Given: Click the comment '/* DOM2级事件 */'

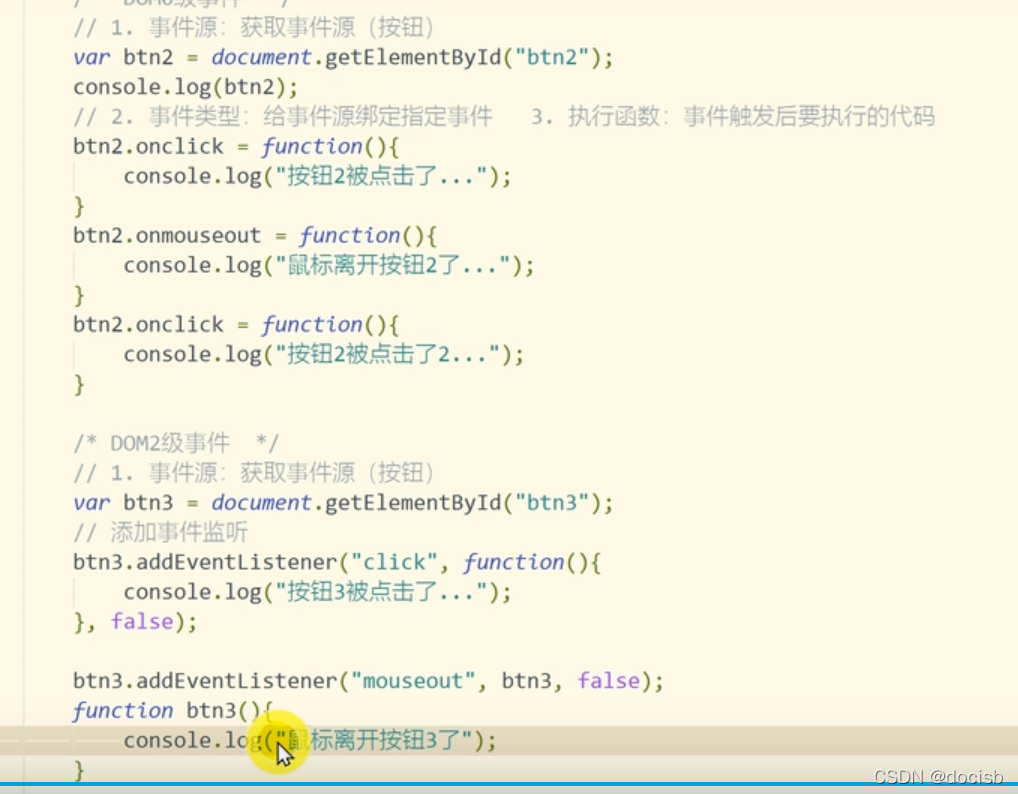Looking at the screenshot, I should (176, 443).
